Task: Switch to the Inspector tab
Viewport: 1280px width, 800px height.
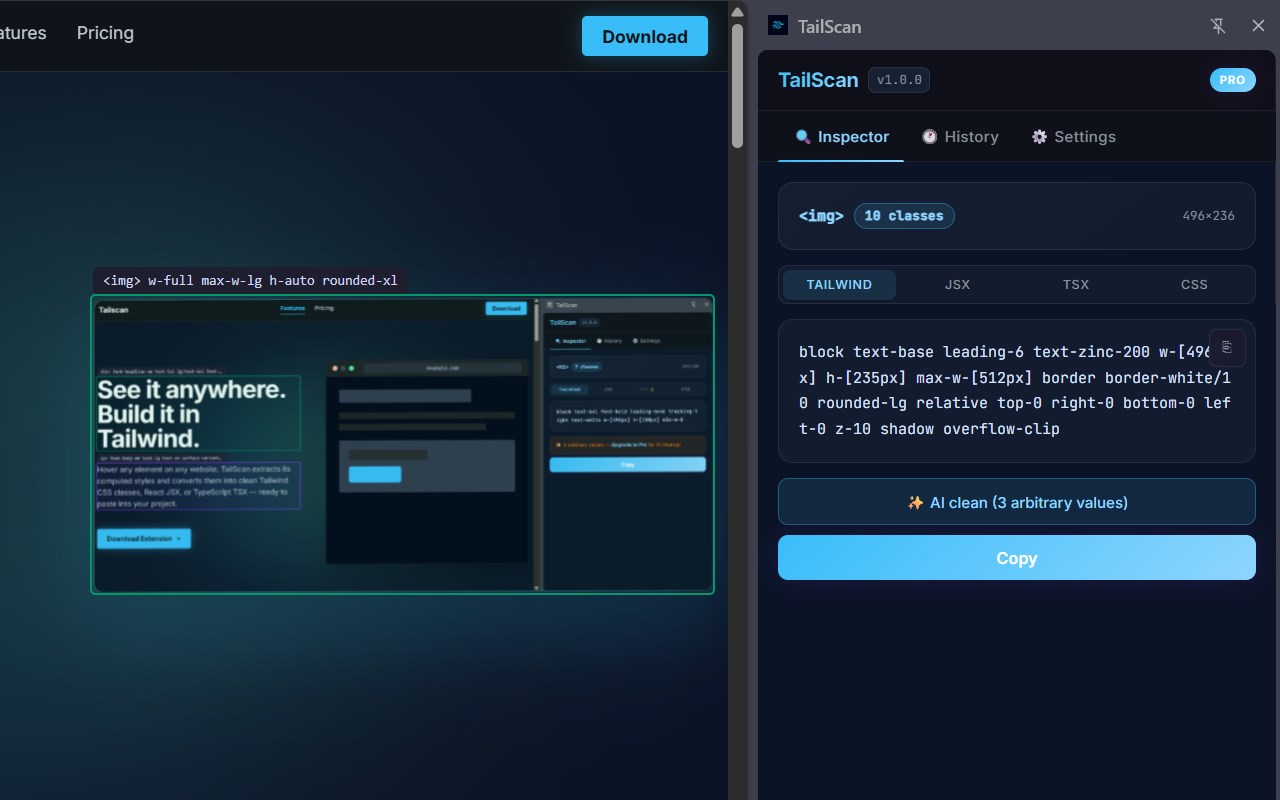Action: pyautogui.click(x=841, y=137)
